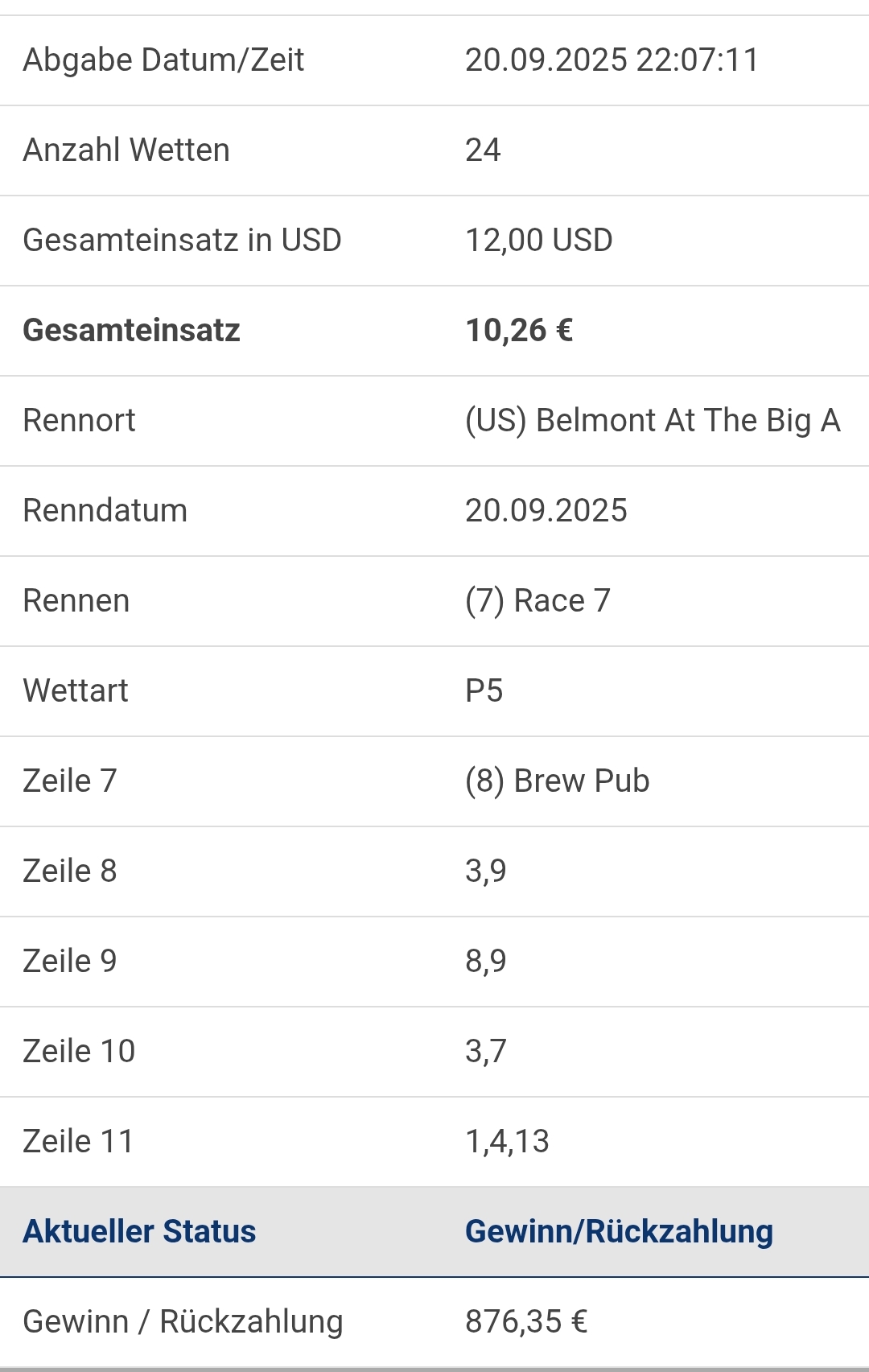Click the 876,35 € payout amount
The image size is (869, 1372).
[526, 1322]
